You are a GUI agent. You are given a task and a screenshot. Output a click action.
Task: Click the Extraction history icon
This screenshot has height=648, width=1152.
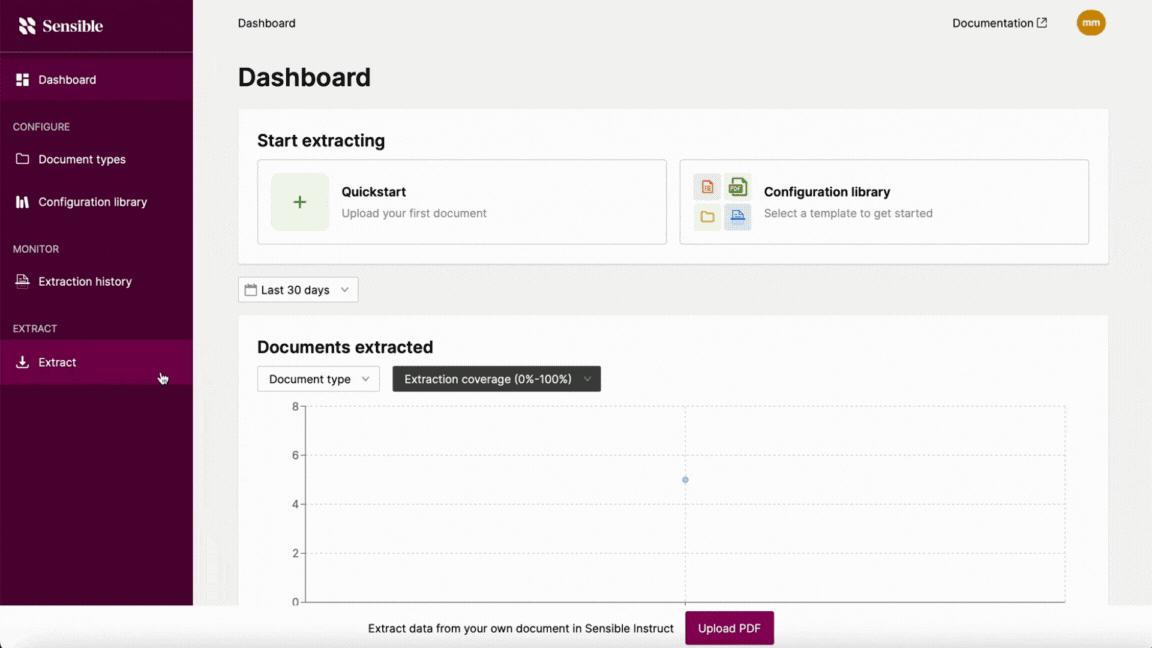point(23,281)
